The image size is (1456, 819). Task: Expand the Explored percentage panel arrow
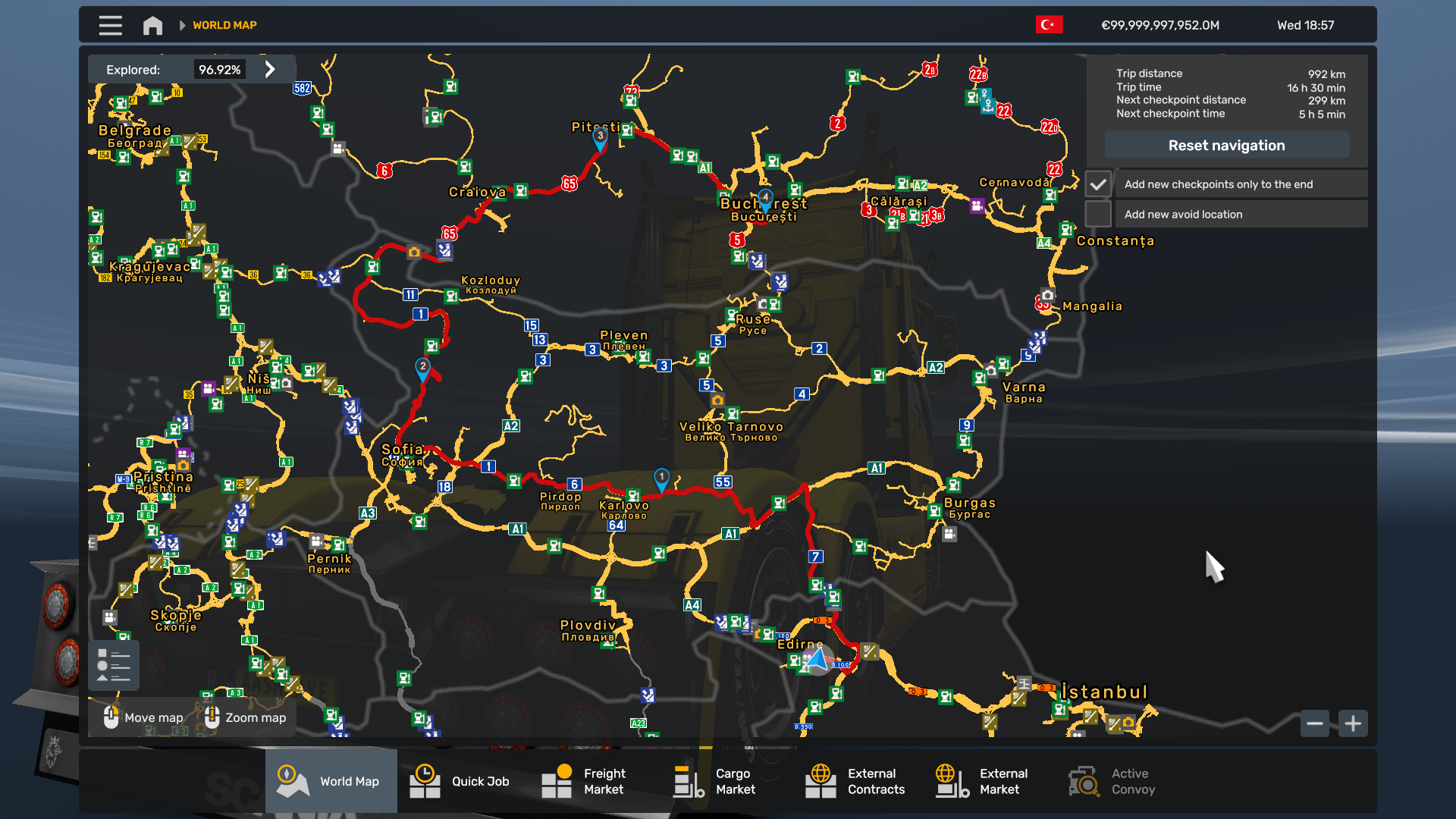270,70
